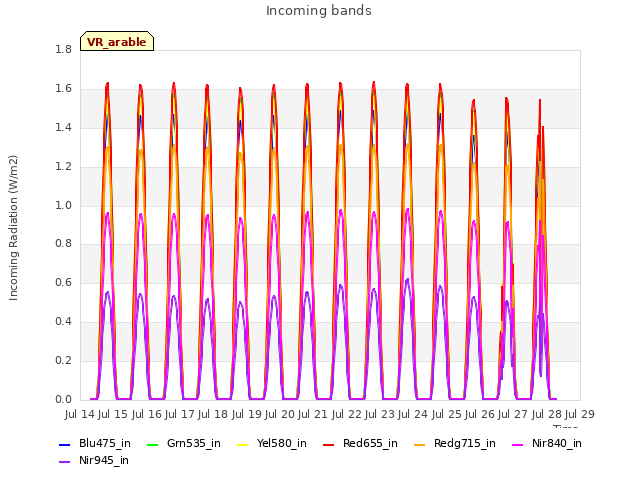
Task: Click the VR_arable annotation tag
Action: [117, 41]
